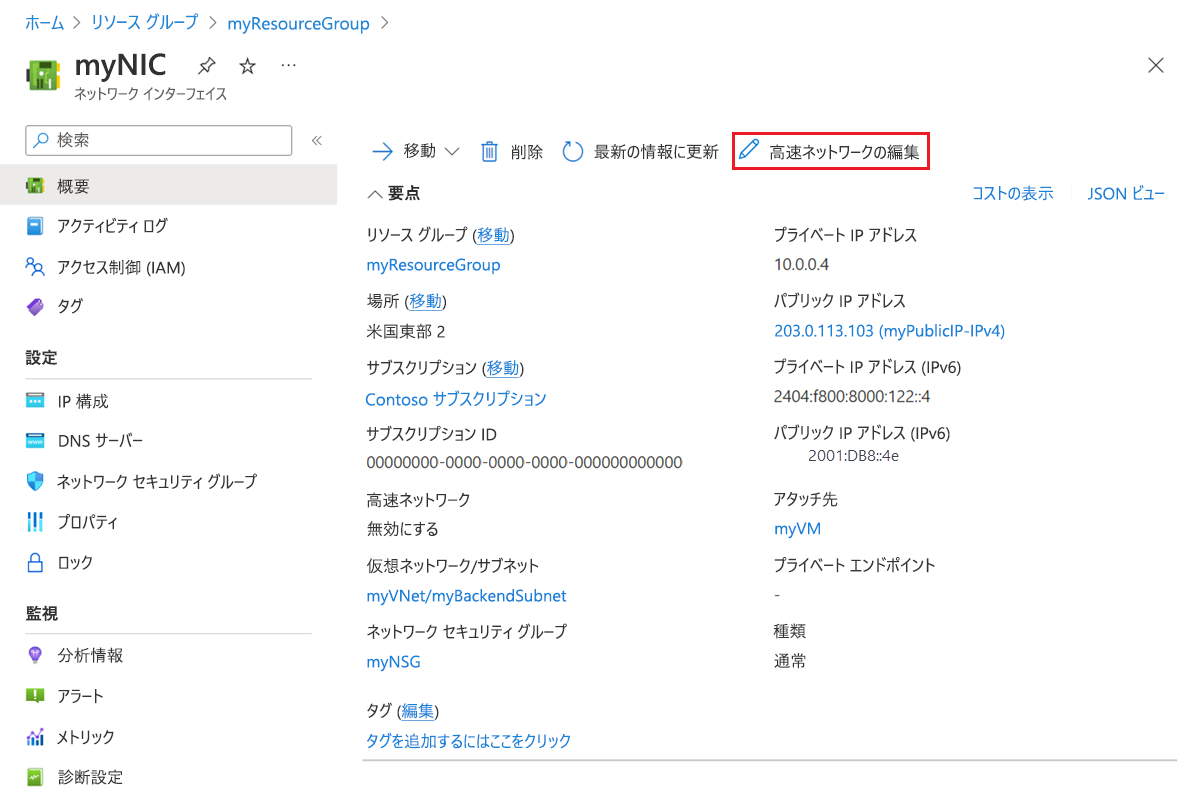Open the JSON ビュー link
This screenshot has width=1200, height=811.
coord(1126,193)
